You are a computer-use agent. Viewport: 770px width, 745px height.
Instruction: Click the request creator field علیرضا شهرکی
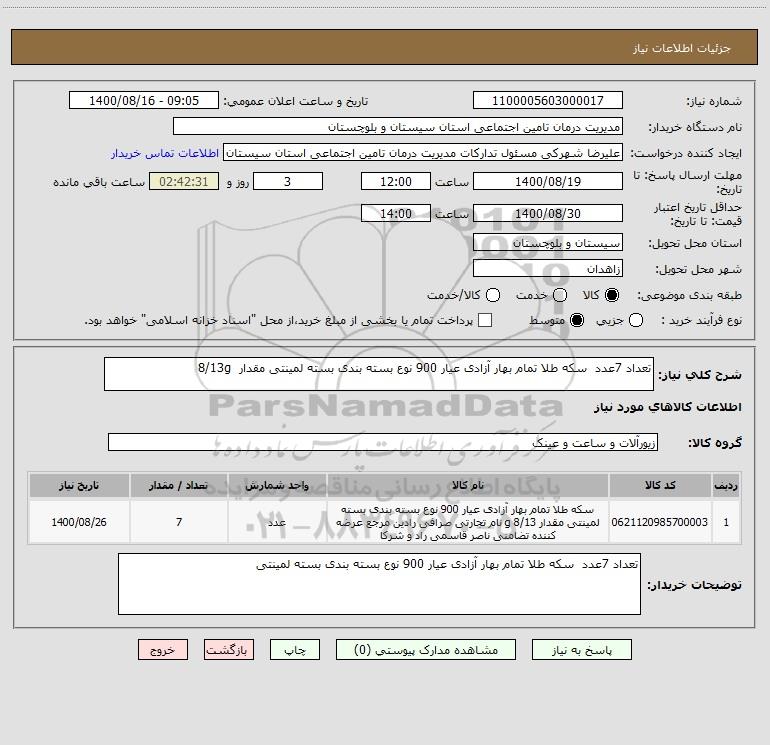423,153
